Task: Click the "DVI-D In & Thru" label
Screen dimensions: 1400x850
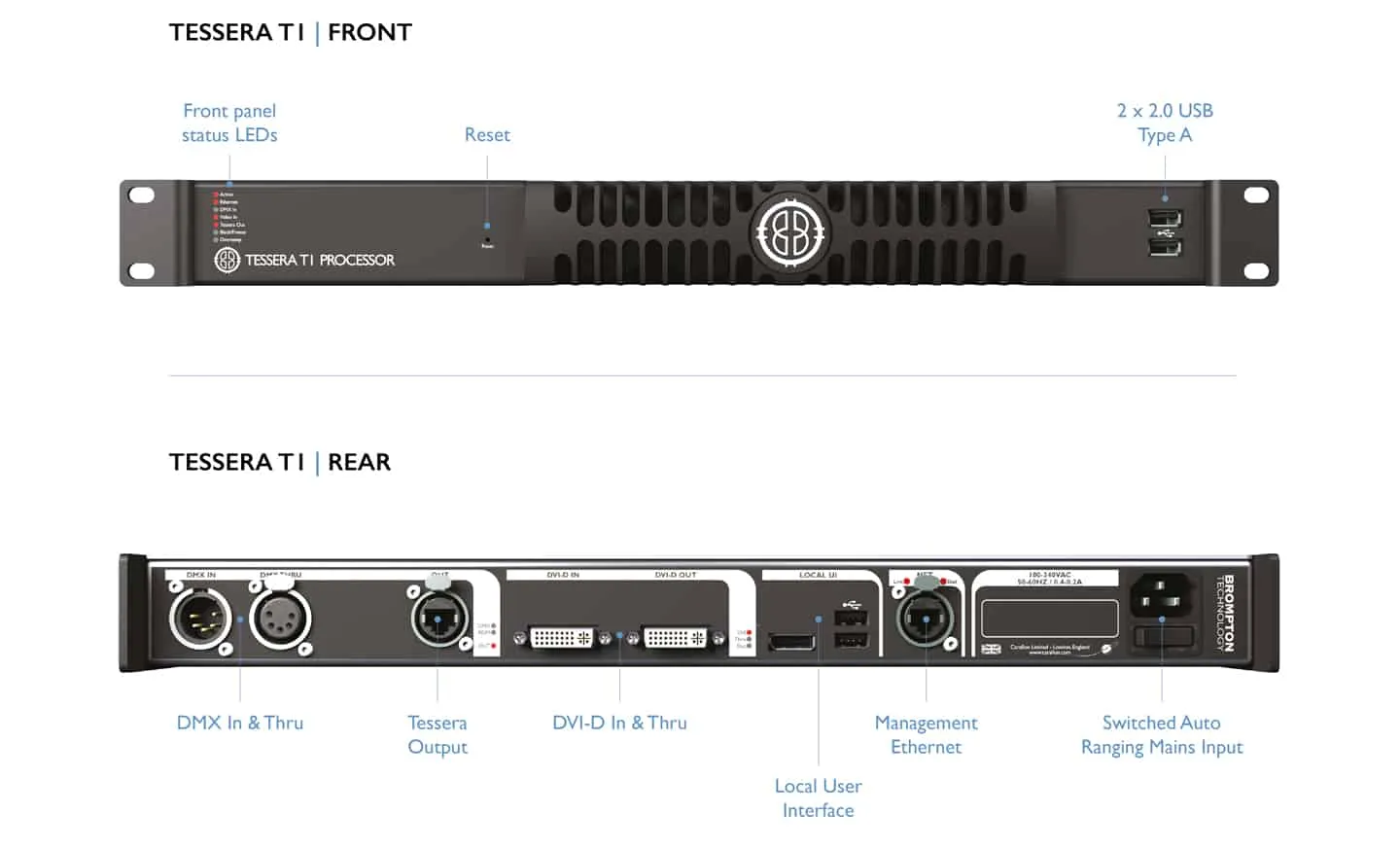Action: click(x=619, y=723)
